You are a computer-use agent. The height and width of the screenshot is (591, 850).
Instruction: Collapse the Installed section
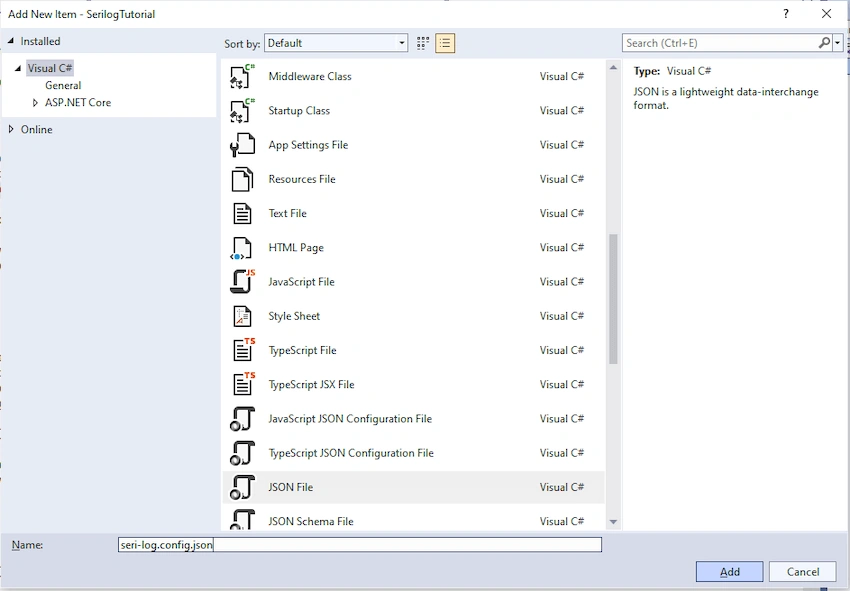pyautogui.click(x=11, y=41)
